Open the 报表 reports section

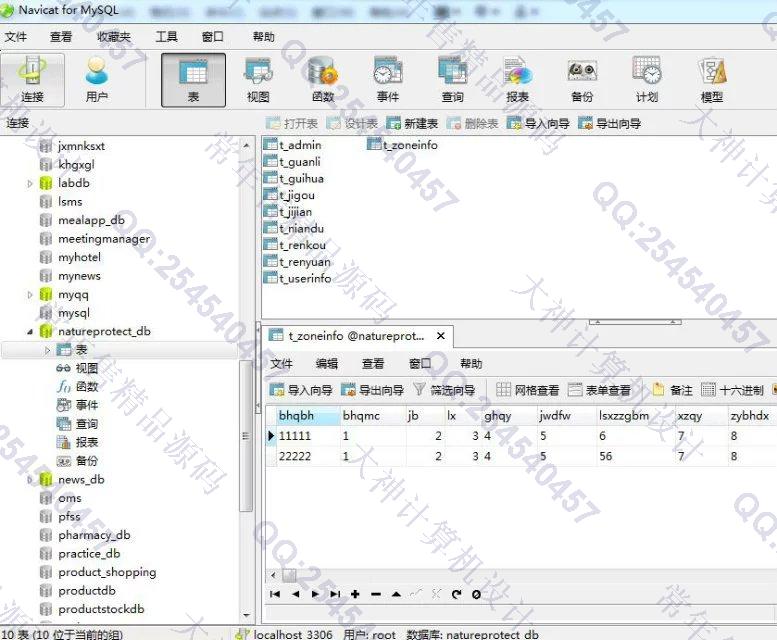[x=517, y=80]
